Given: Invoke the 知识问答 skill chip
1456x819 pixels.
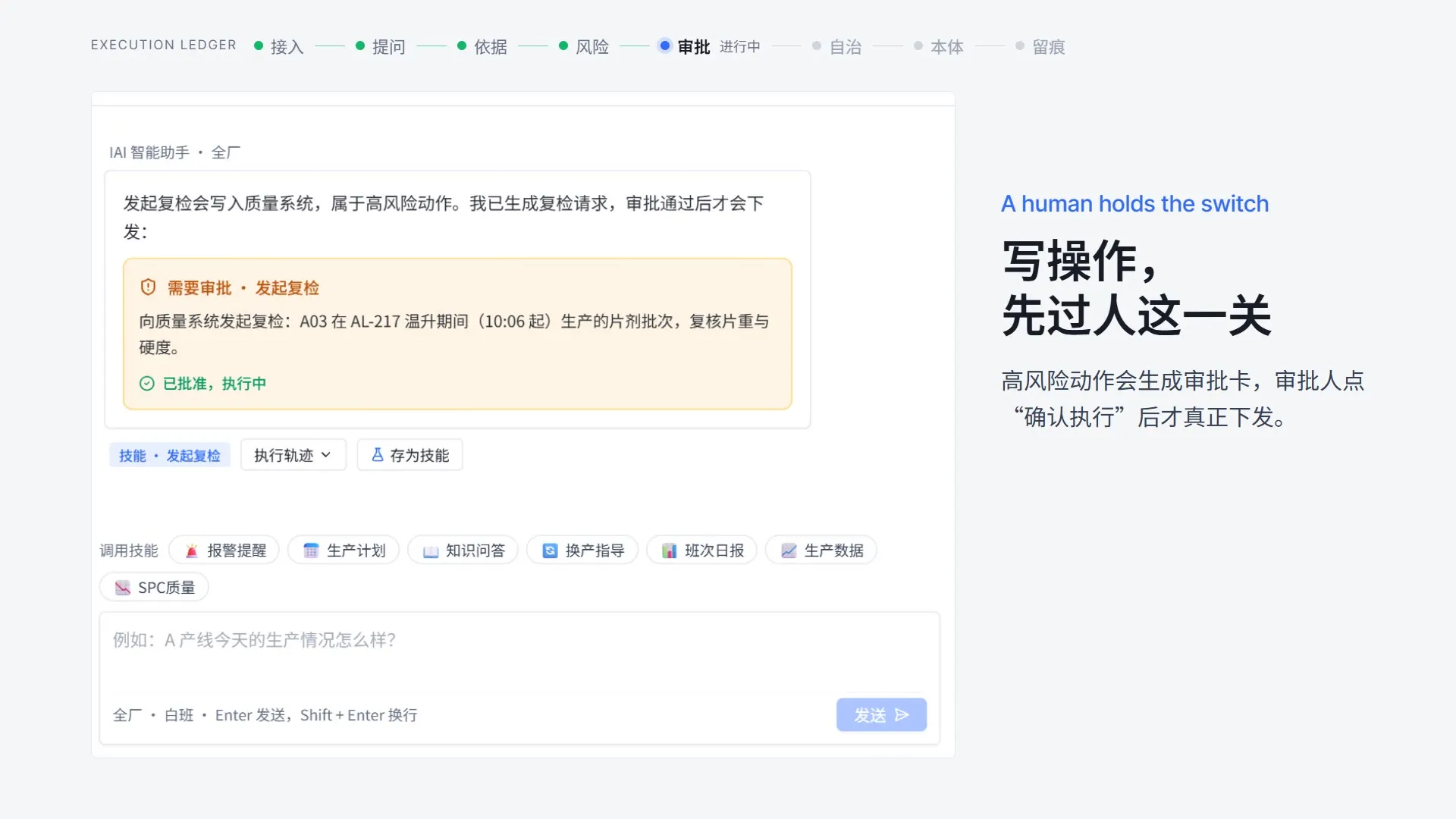Looking at the screenshot, I should coord(463,551).
